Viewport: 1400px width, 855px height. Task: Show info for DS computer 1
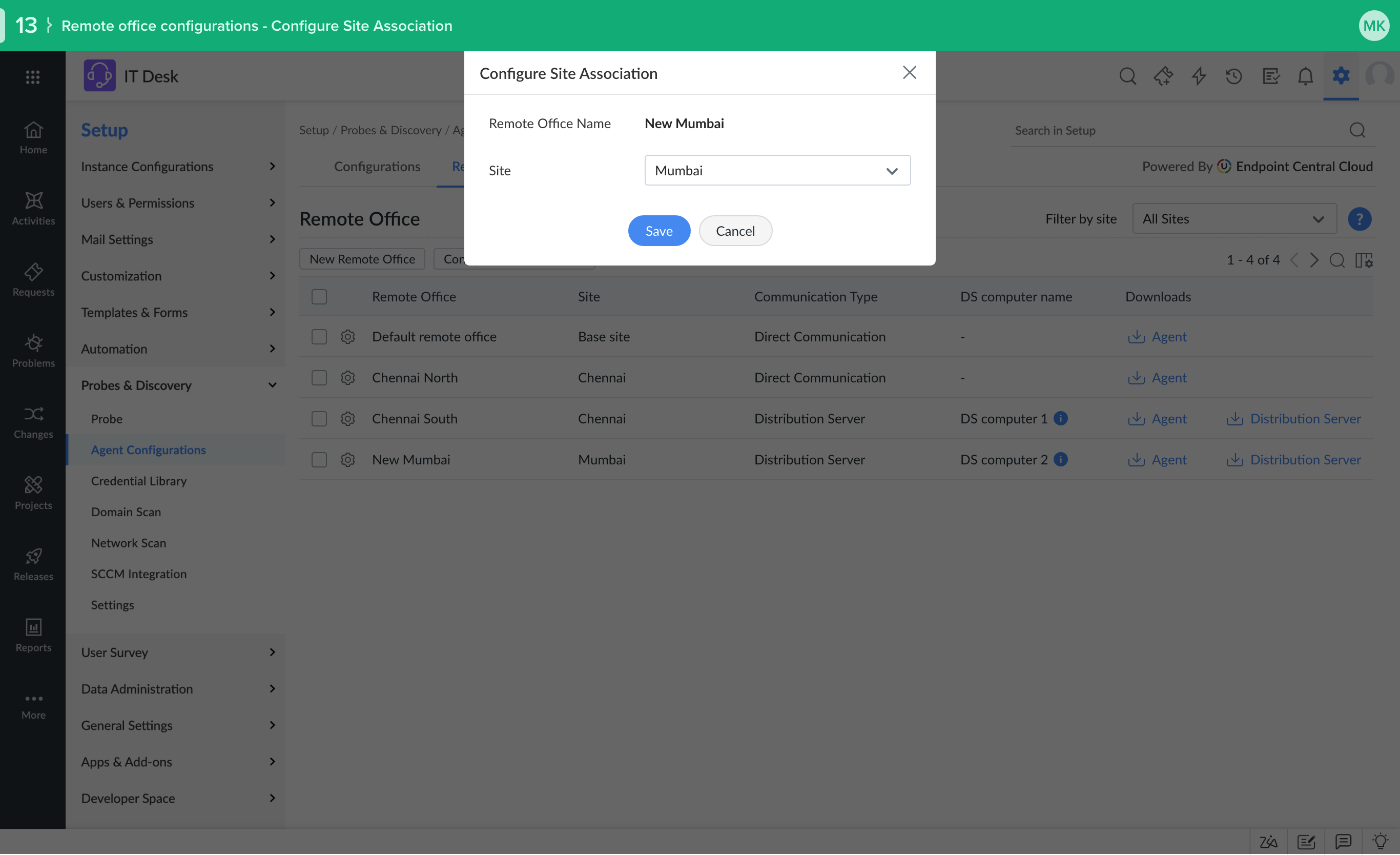click(x=1060, y=418)
